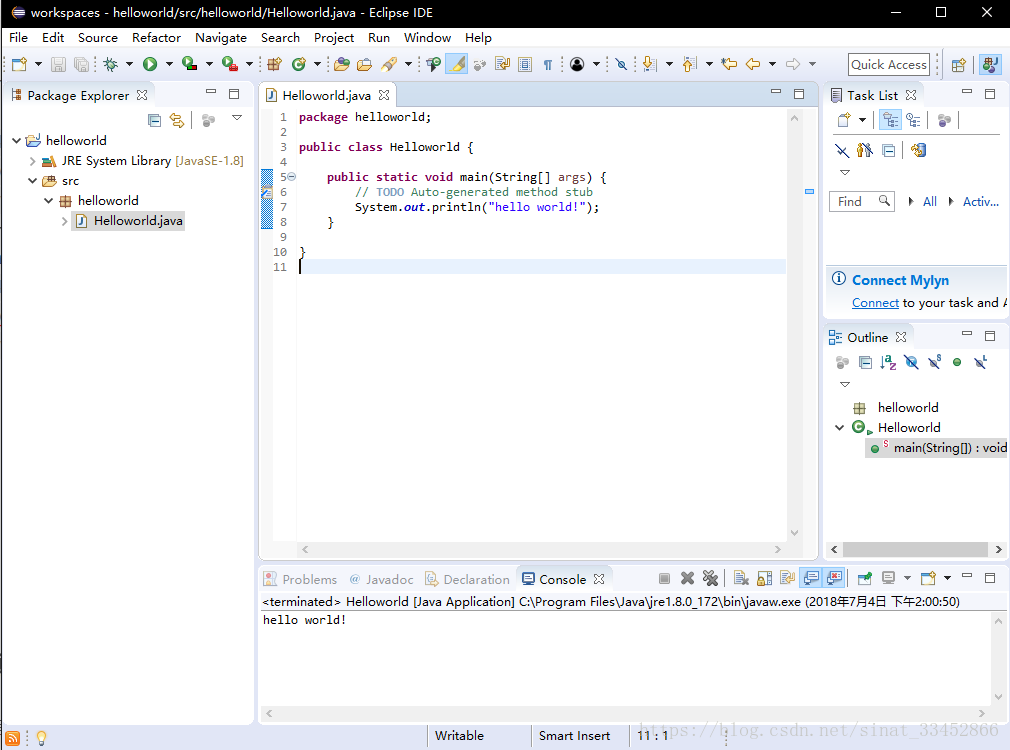The height and width of the screenshot is (750, 1010).
Task: Click Collapse All icon in Task List toolbar
Action: pyautogui.click(x=889, y=151)
